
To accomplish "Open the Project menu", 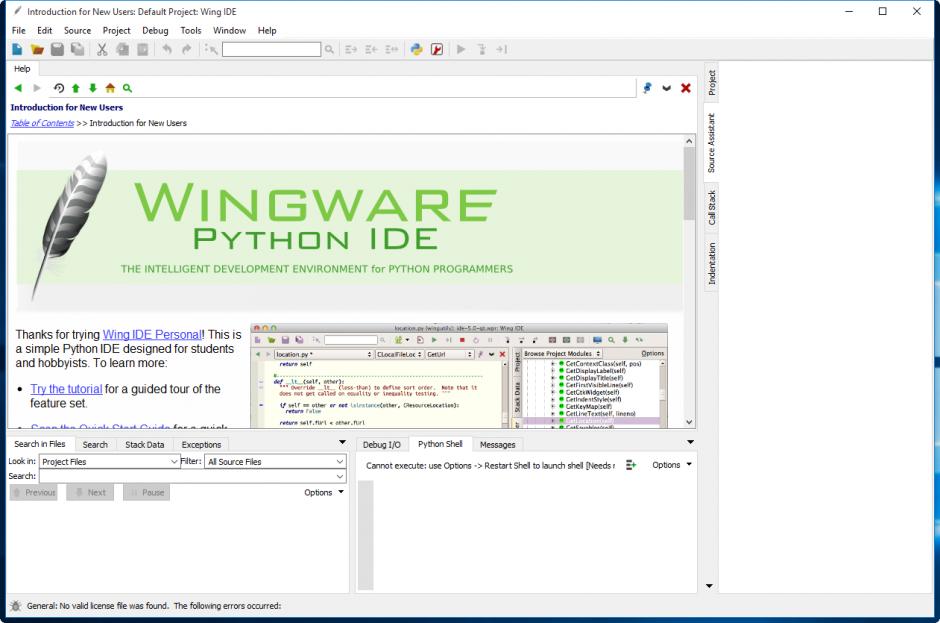I will [116, 31].
